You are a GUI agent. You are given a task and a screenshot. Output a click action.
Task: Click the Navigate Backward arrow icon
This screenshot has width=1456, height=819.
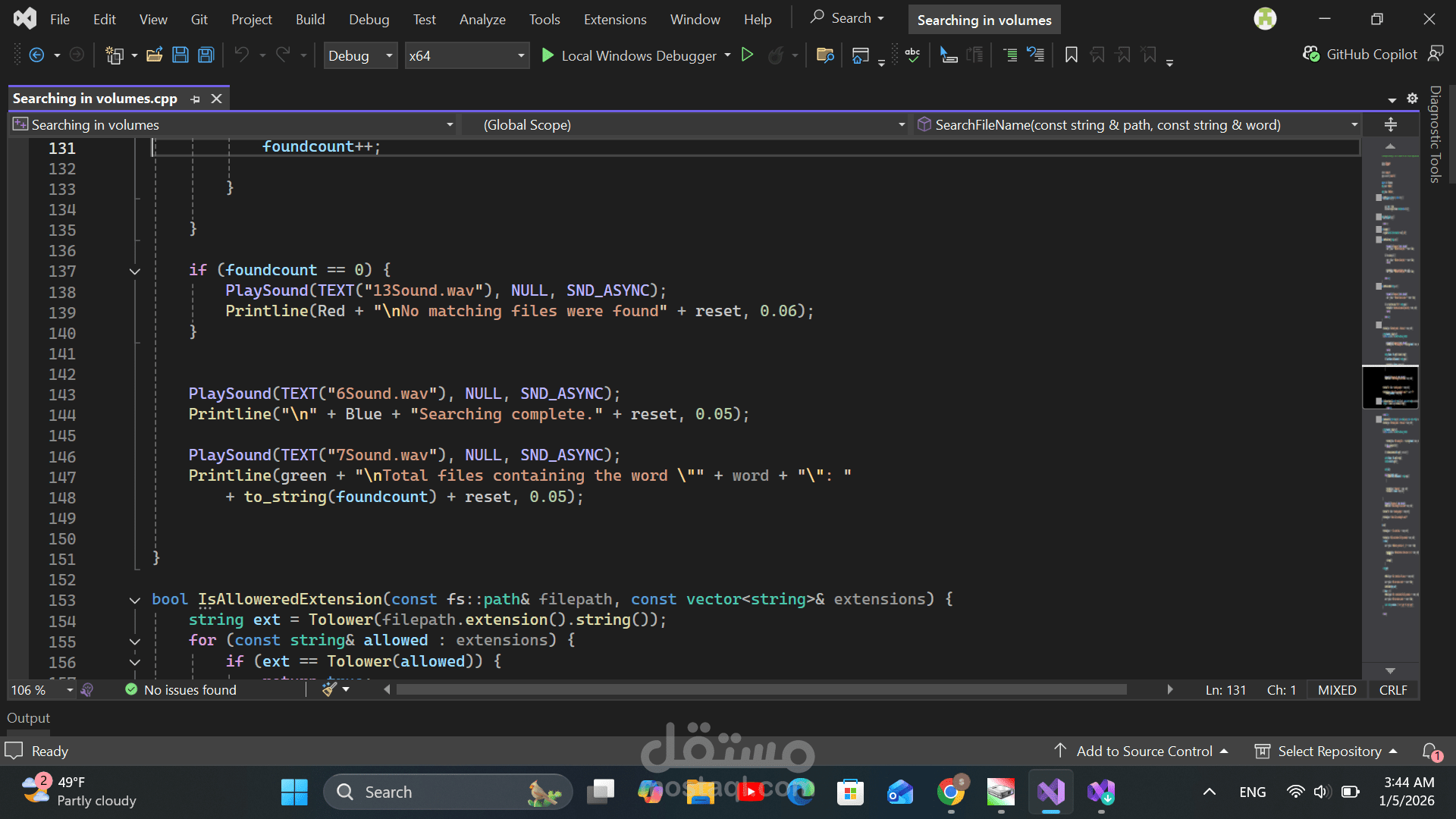tap(36, 55)
